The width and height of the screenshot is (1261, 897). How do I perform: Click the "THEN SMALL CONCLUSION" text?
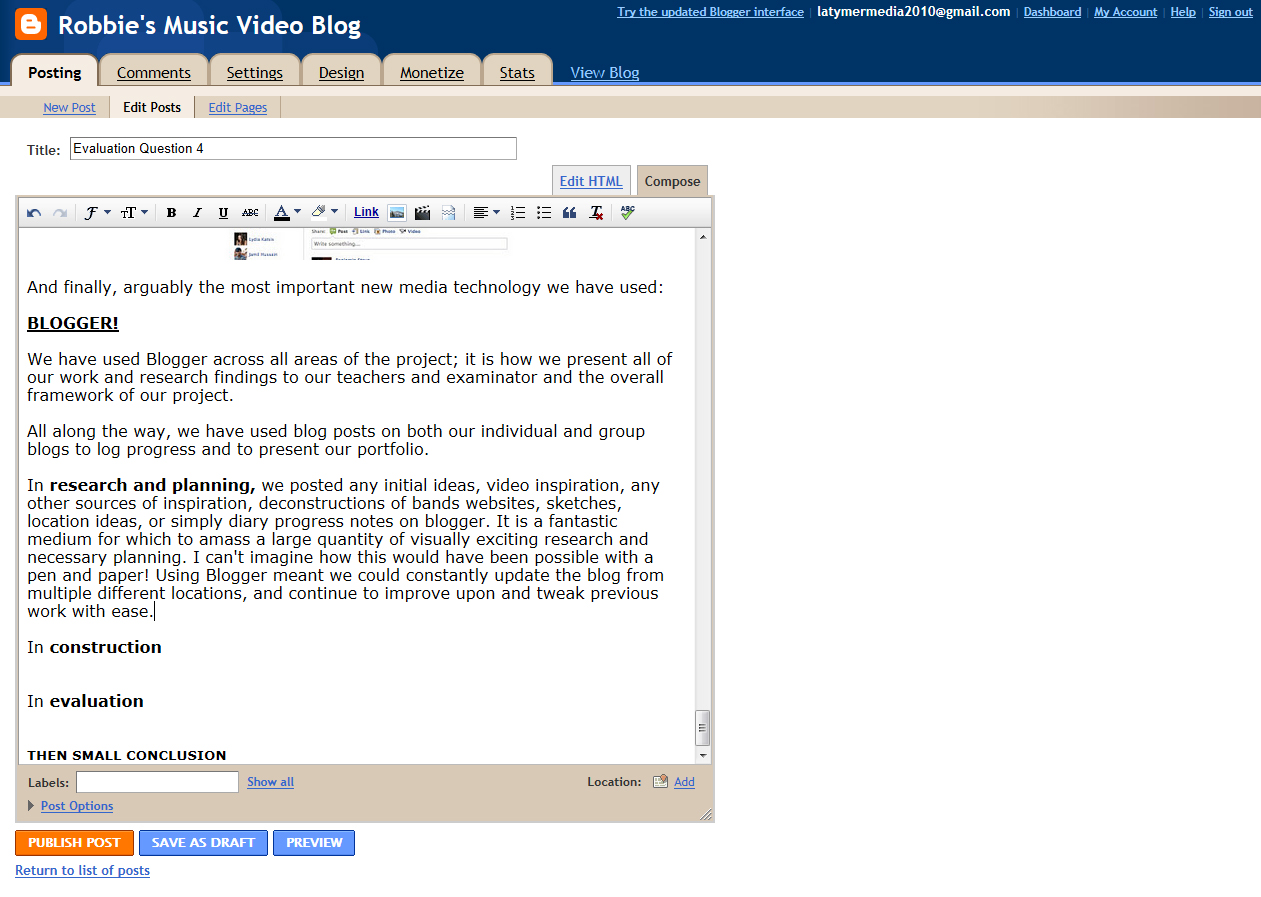point(127,755)
